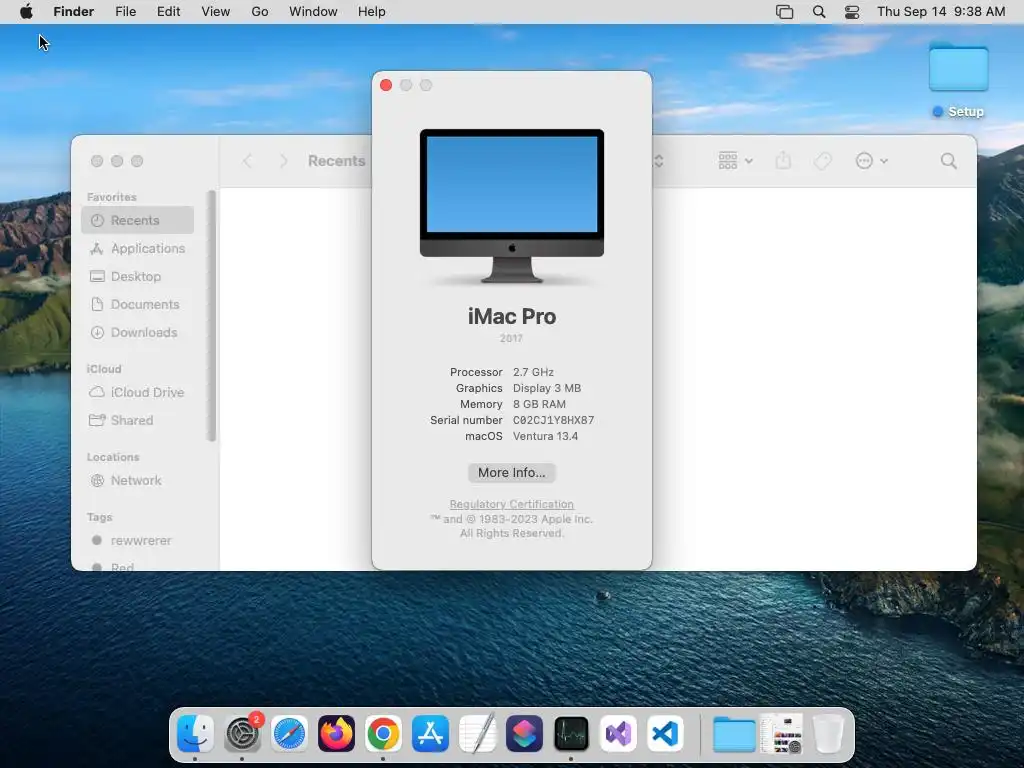
Task: Open the Finder menu in the menu bar
Action: coord(73,12)
